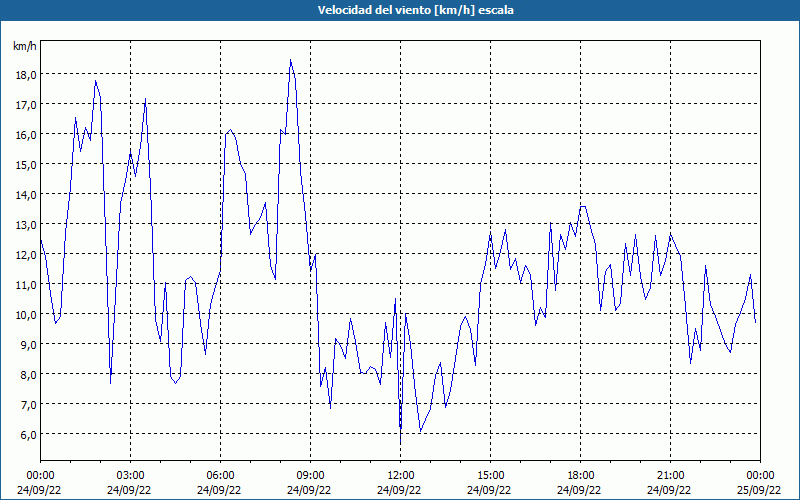Click the 18:00 time axis label
The image size is (800, 500).
pyautogui.click(x=580, y=476)
